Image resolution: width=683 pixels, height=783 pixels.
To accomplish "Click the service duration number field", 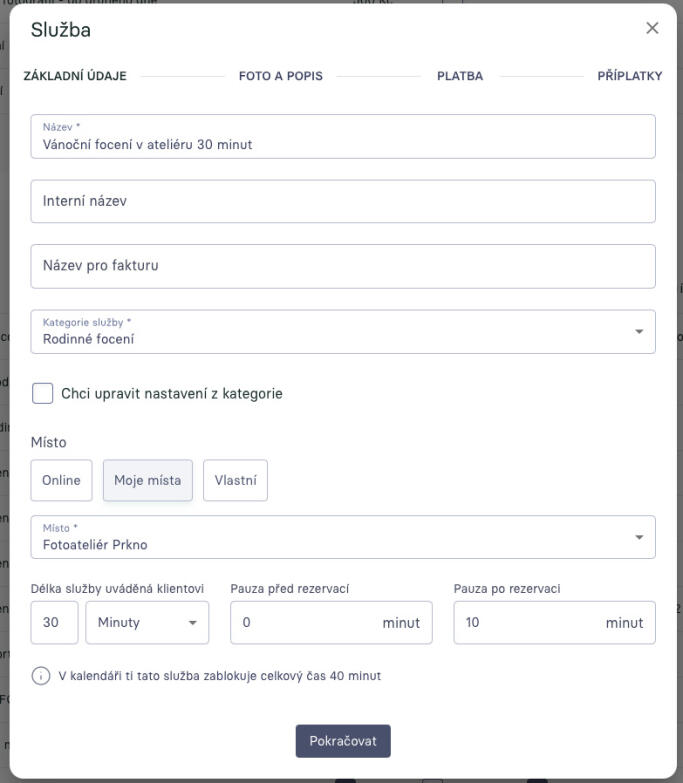I will pos(54,622).
